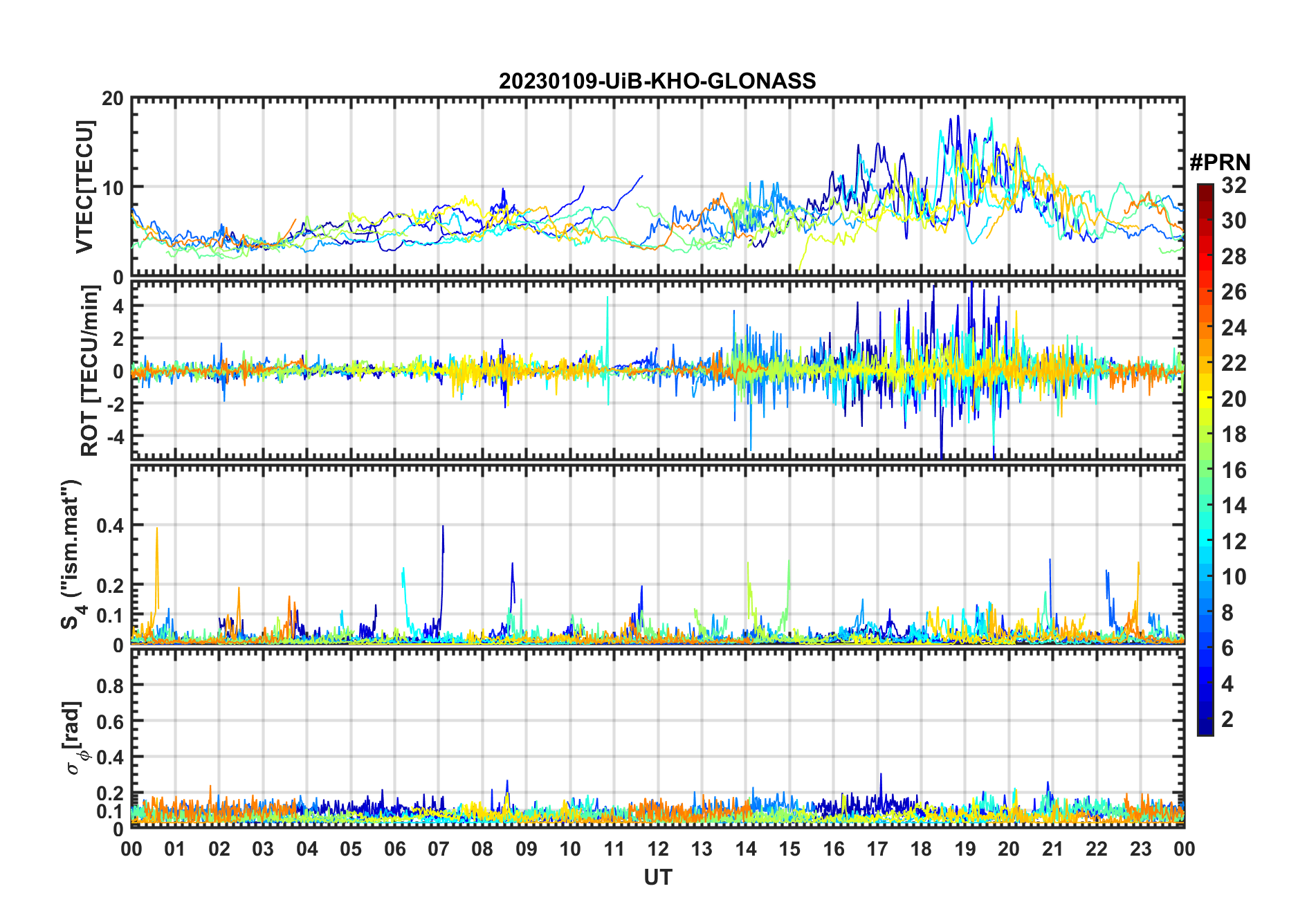
Task: Click sigma phi y-axis tick label 0.6
Action: pos(111,722)
